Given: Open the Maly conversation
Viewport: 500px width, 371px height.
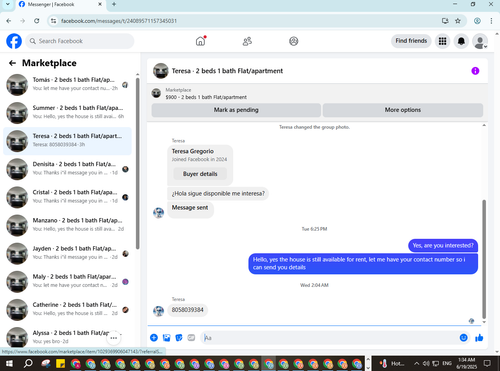Looking at the screenshot, I should click(67, 282).
